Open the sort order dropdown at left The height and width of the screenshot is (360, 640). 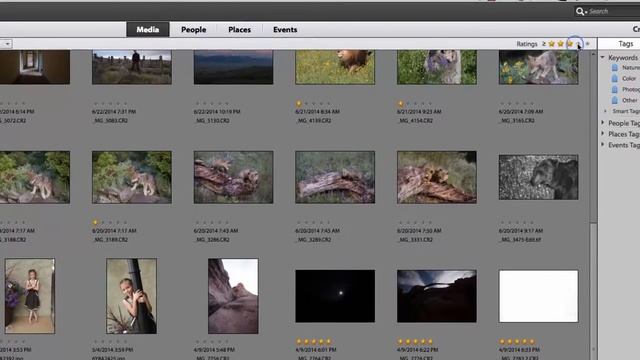pos(7,44)
